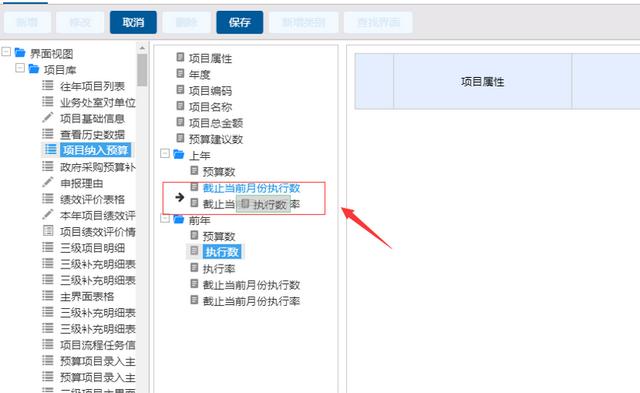
Task: Click field icon beside 项目编码
Action: 180,89
